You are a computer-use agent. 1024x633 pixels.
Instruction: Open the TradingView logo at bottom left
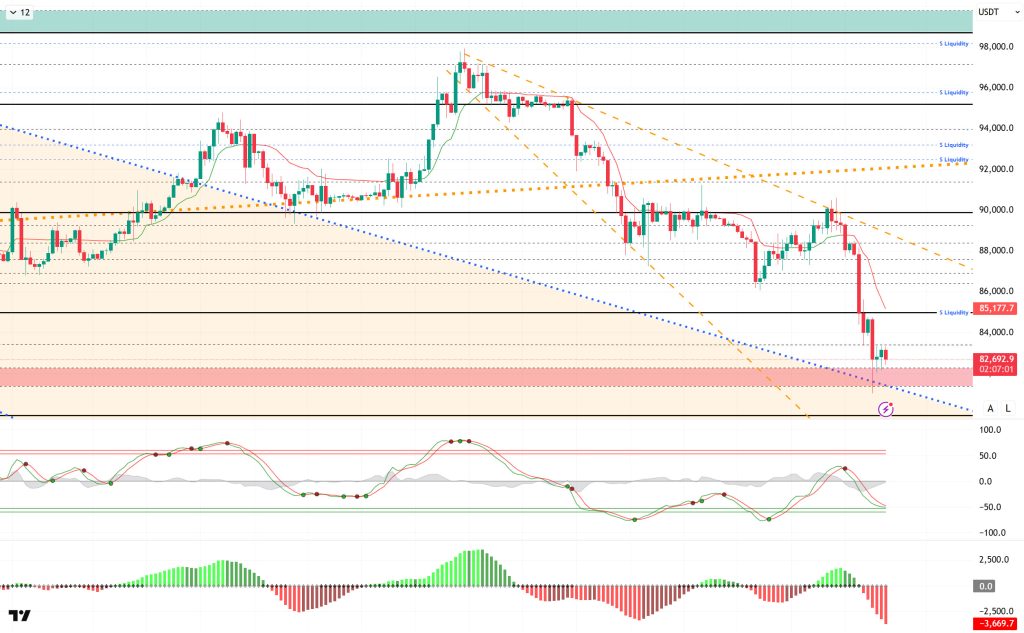pos(20,615)
